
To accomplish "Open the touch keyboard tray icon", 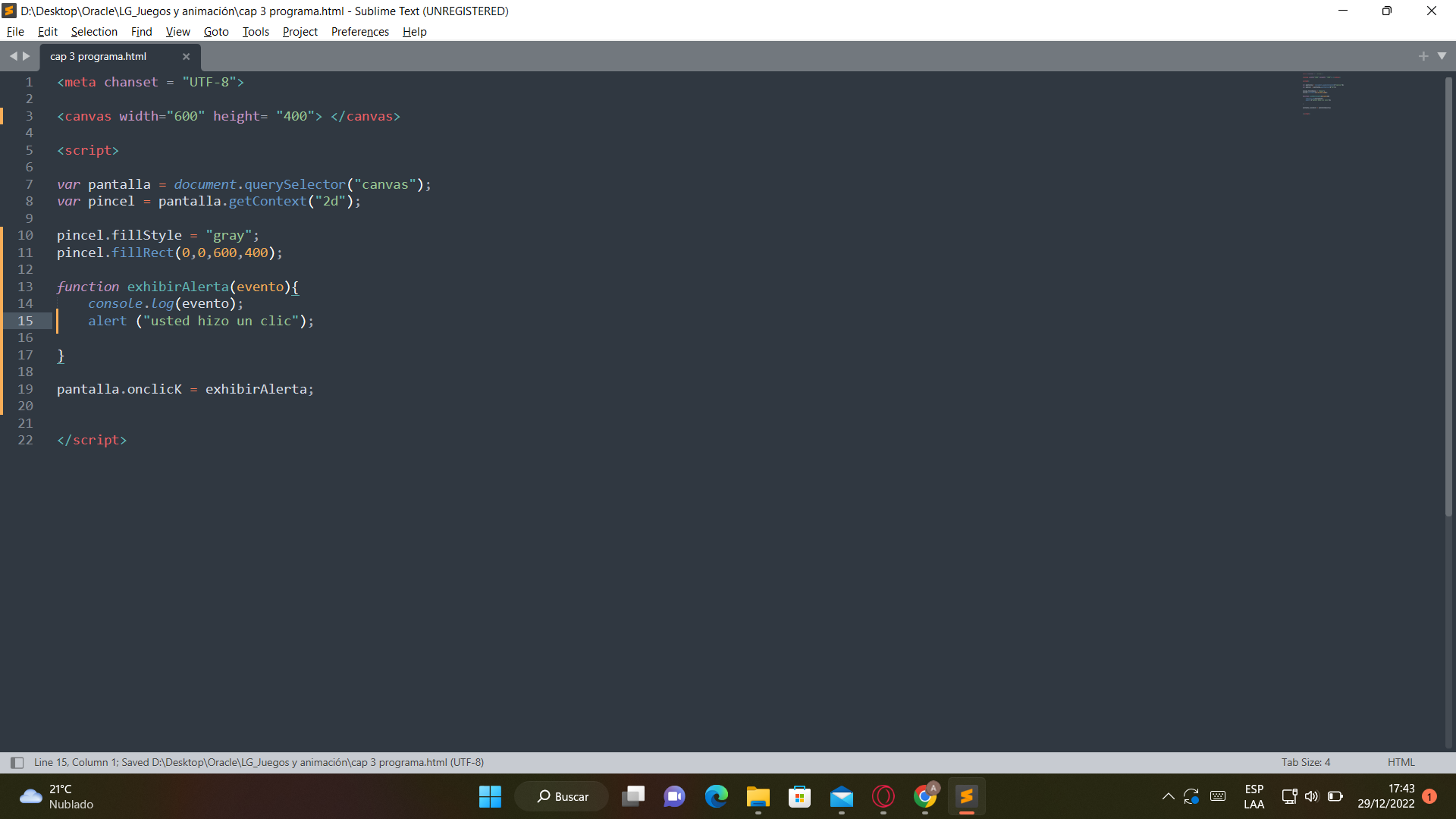I will pos(1218,796).
